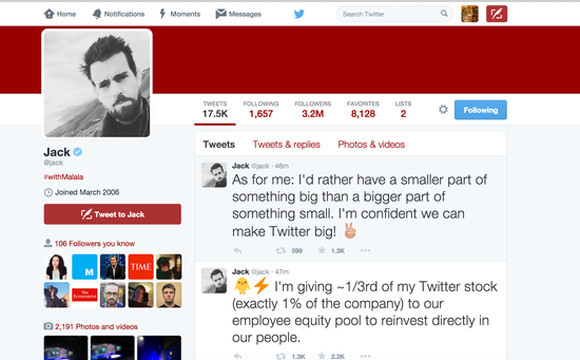
Task: Switch to Tweets & replies tab
Action: click(286, 144)
